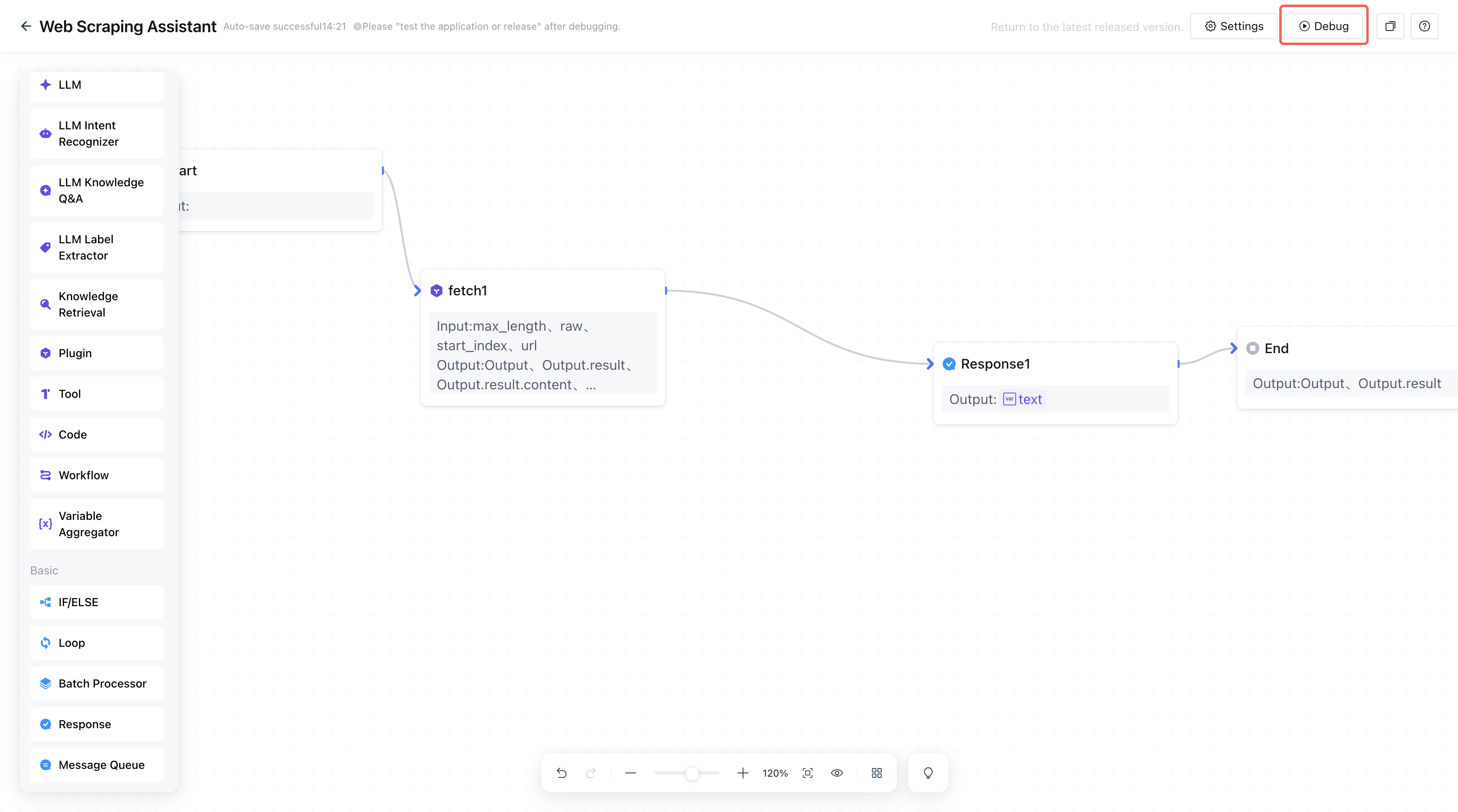Click the undo icon in bottom toolbar
The image size is (1458, 812).
tap(561, 773)
